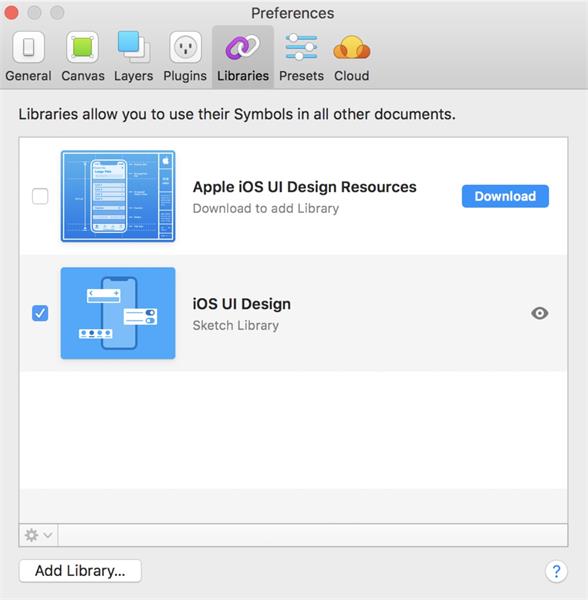Viewport: 588px width, 600px height.
Task: Open the help question mark button
Action: tap(556, 572)
